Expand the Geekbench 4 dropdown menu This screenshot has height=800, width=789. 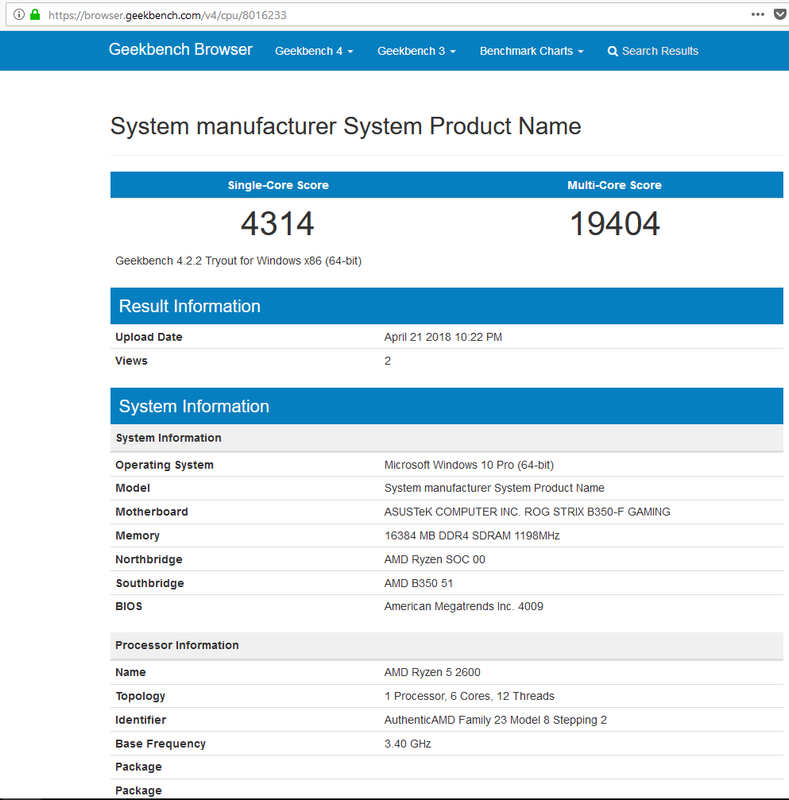coord(314,51)
